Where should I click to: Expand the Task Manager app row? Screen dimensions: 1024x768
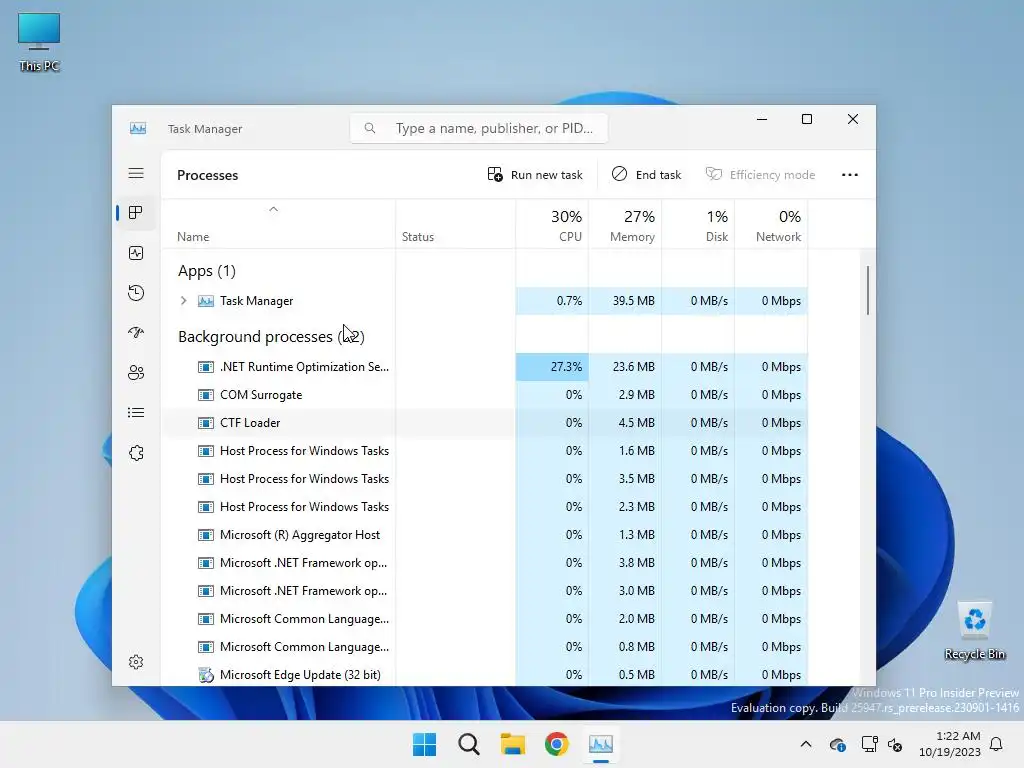point(184,301)
